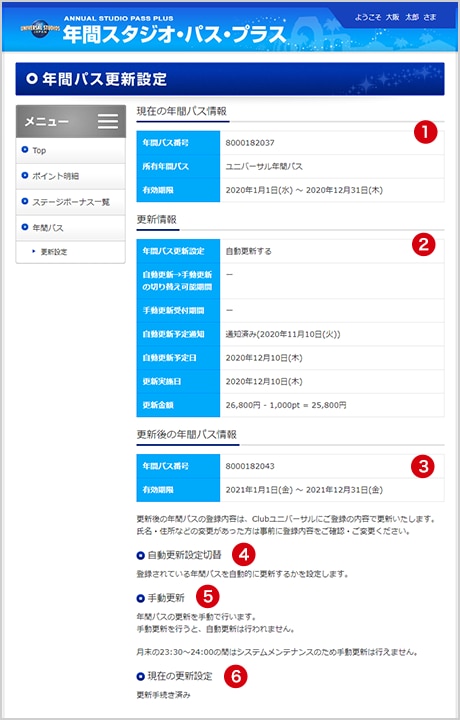Click red annotation badge number 4

coord(244,555)
